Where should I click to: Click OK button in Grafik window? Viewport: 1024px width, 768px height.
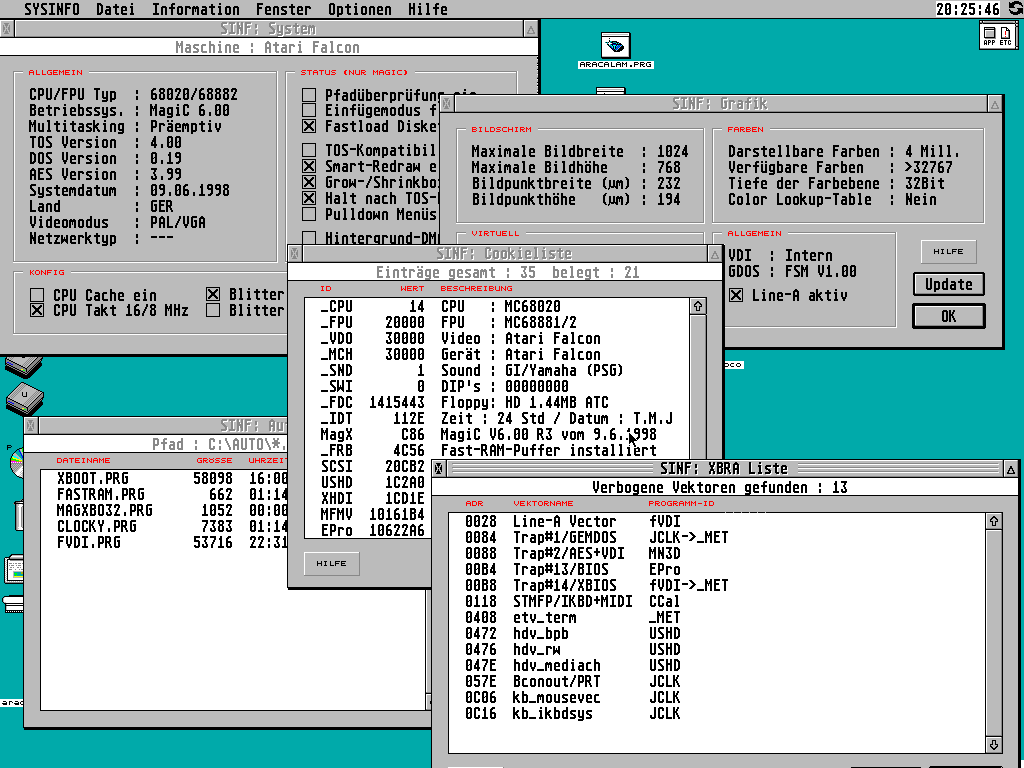948,316
